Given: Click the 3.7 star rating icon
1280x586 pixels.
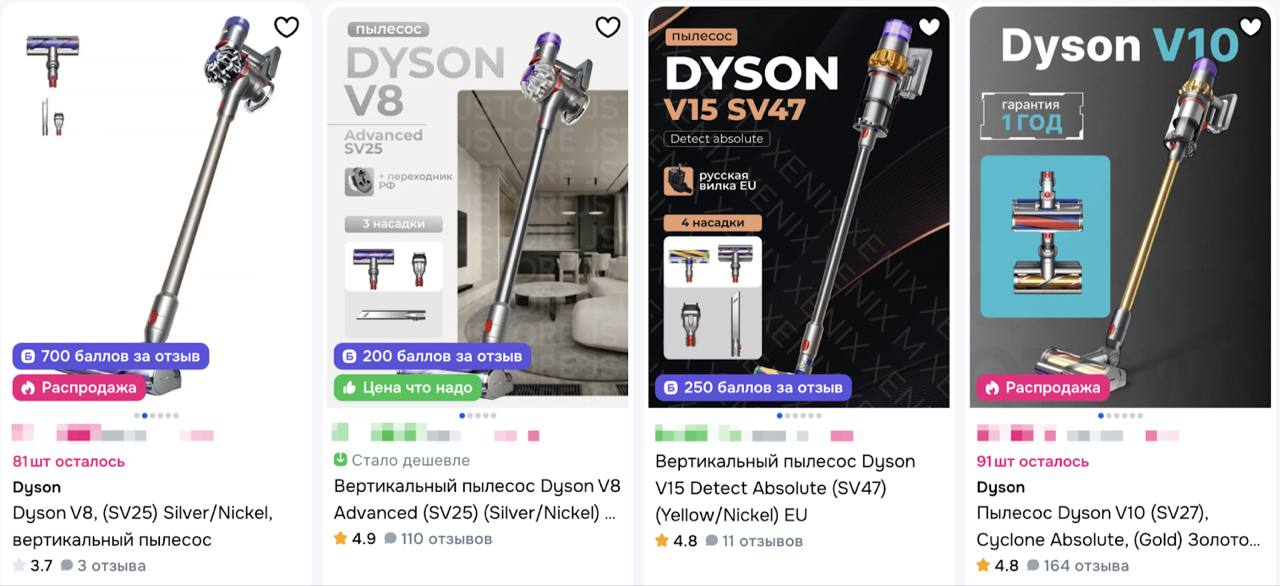Looking at the screenshot, I should tap(19, 565).
